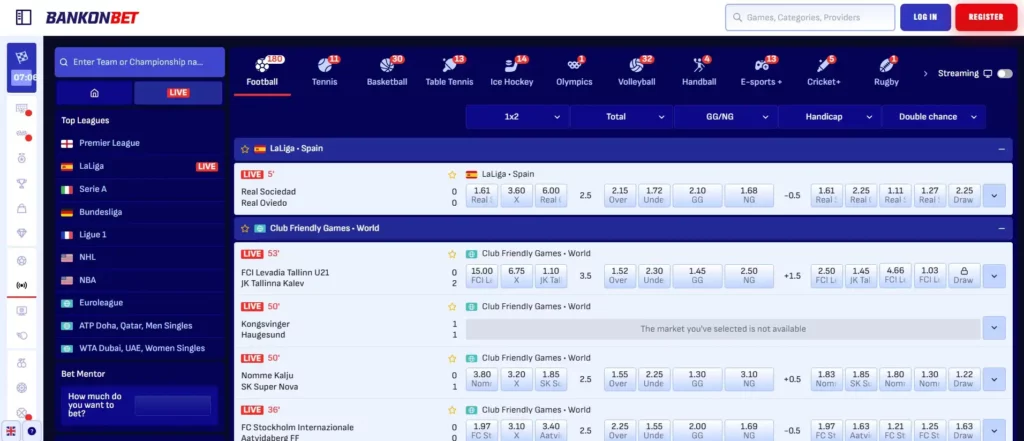Open the 1x2 market dropdown
1024x441 pixels.
517,117
